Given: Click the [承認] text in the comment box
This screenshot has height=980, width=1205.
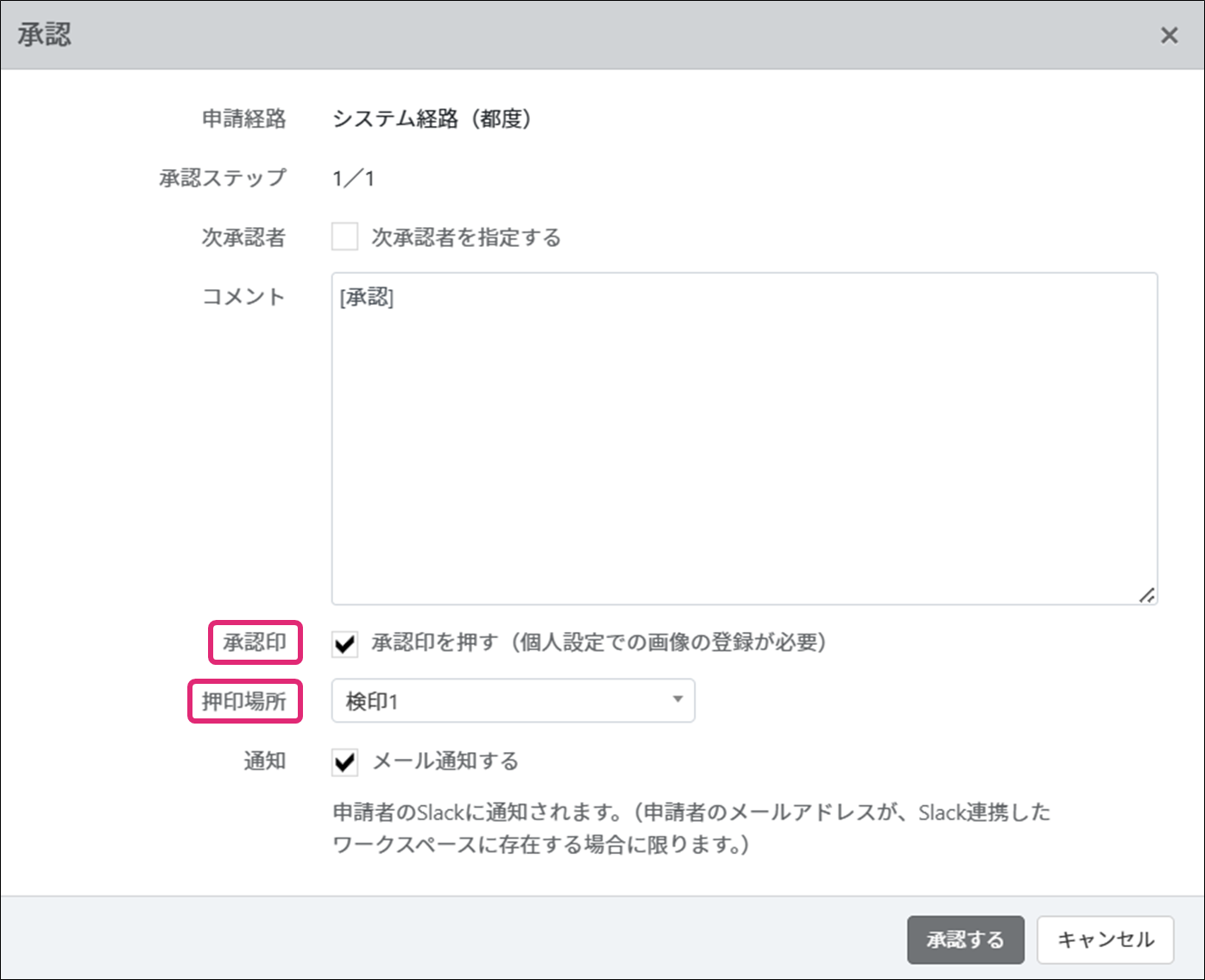Looking at the screenshot, I should pyautogui.click(x=367, y=297).
